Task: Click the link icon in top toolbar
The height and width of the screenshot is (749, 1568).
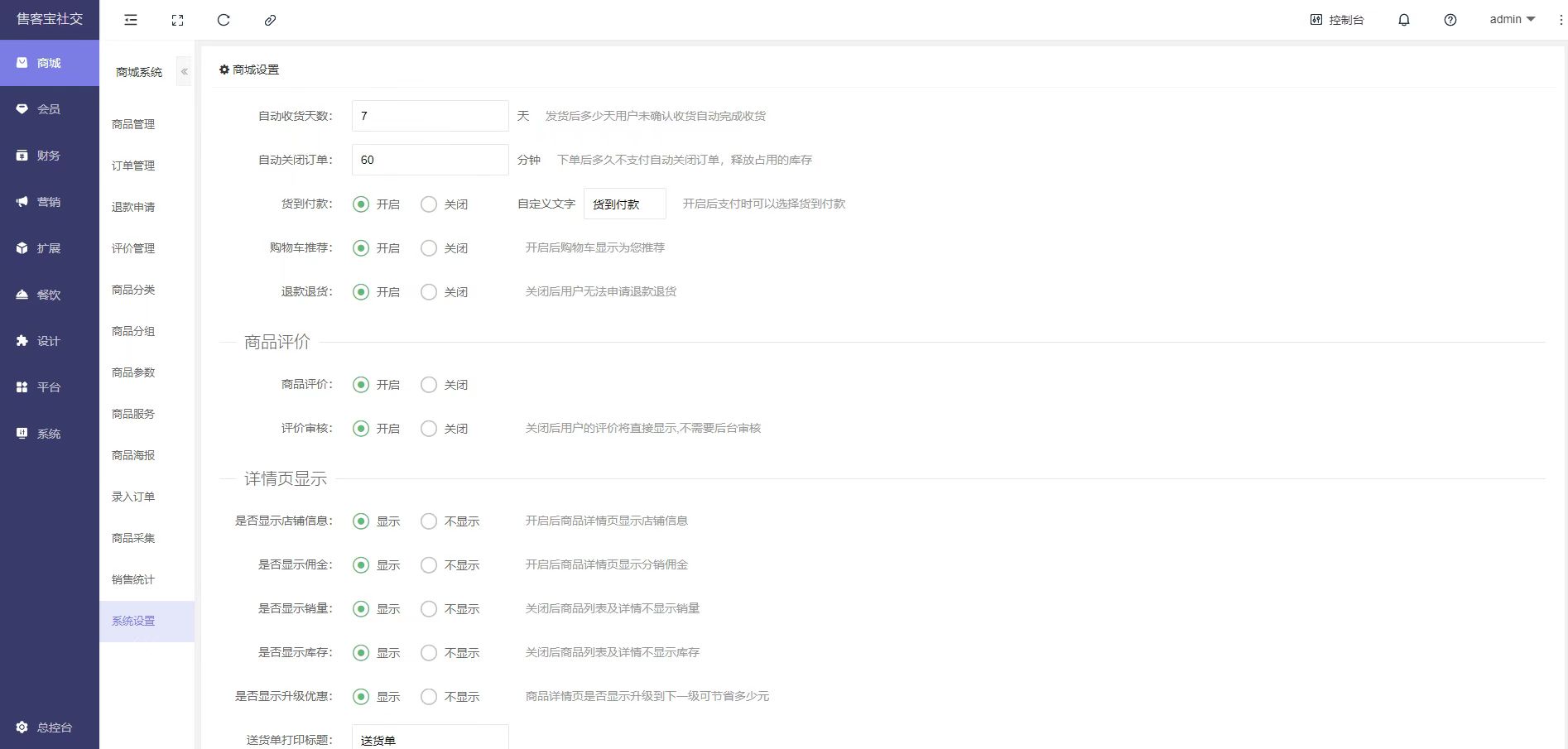Action: point(270,20)
